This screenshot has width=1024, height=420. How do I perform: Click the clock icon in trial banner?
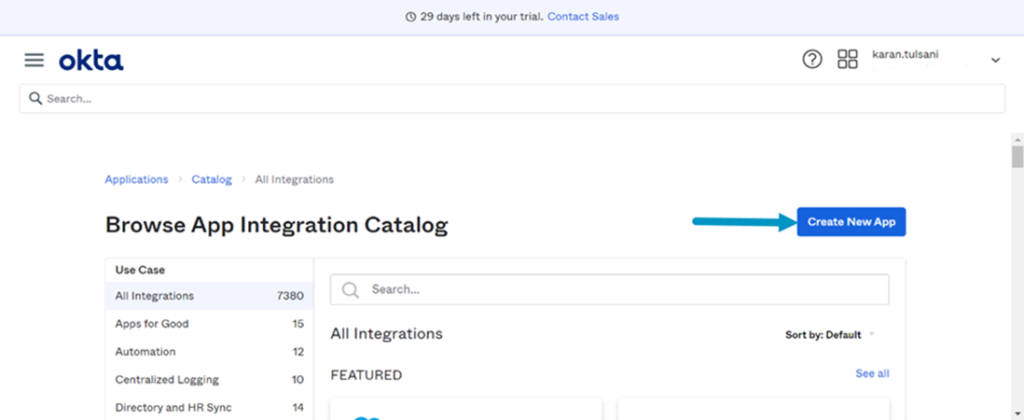(410, 17)
